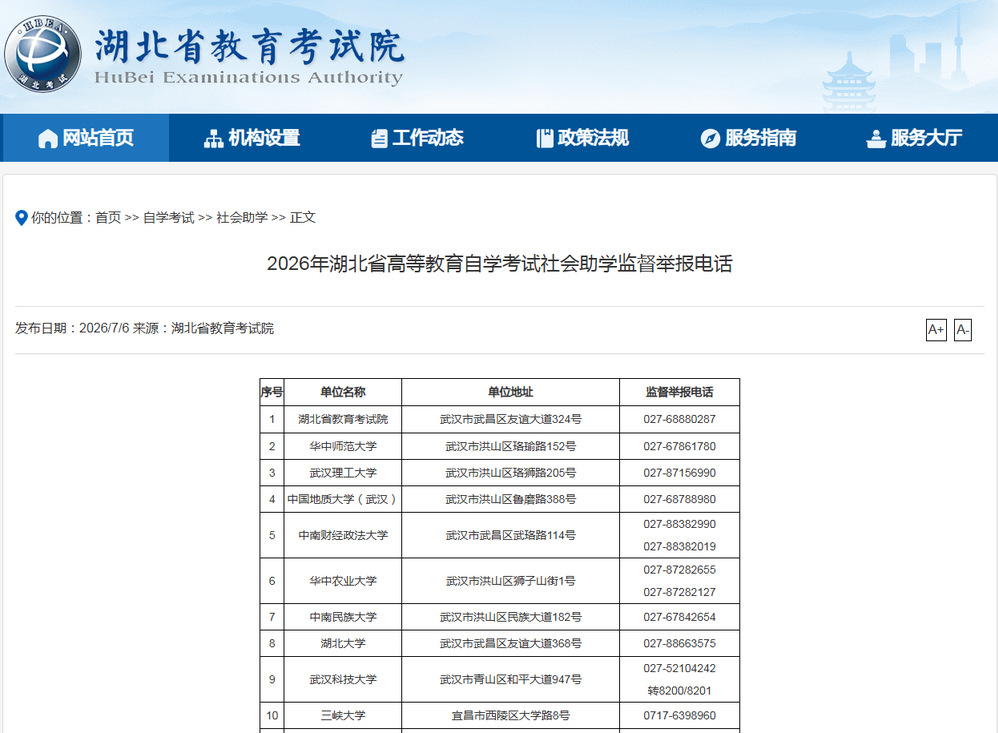The width and height of the screenshot is (998, 733).
Task: Go to 自学考试 breadcrumb link
Action: (x=169, y=218)
